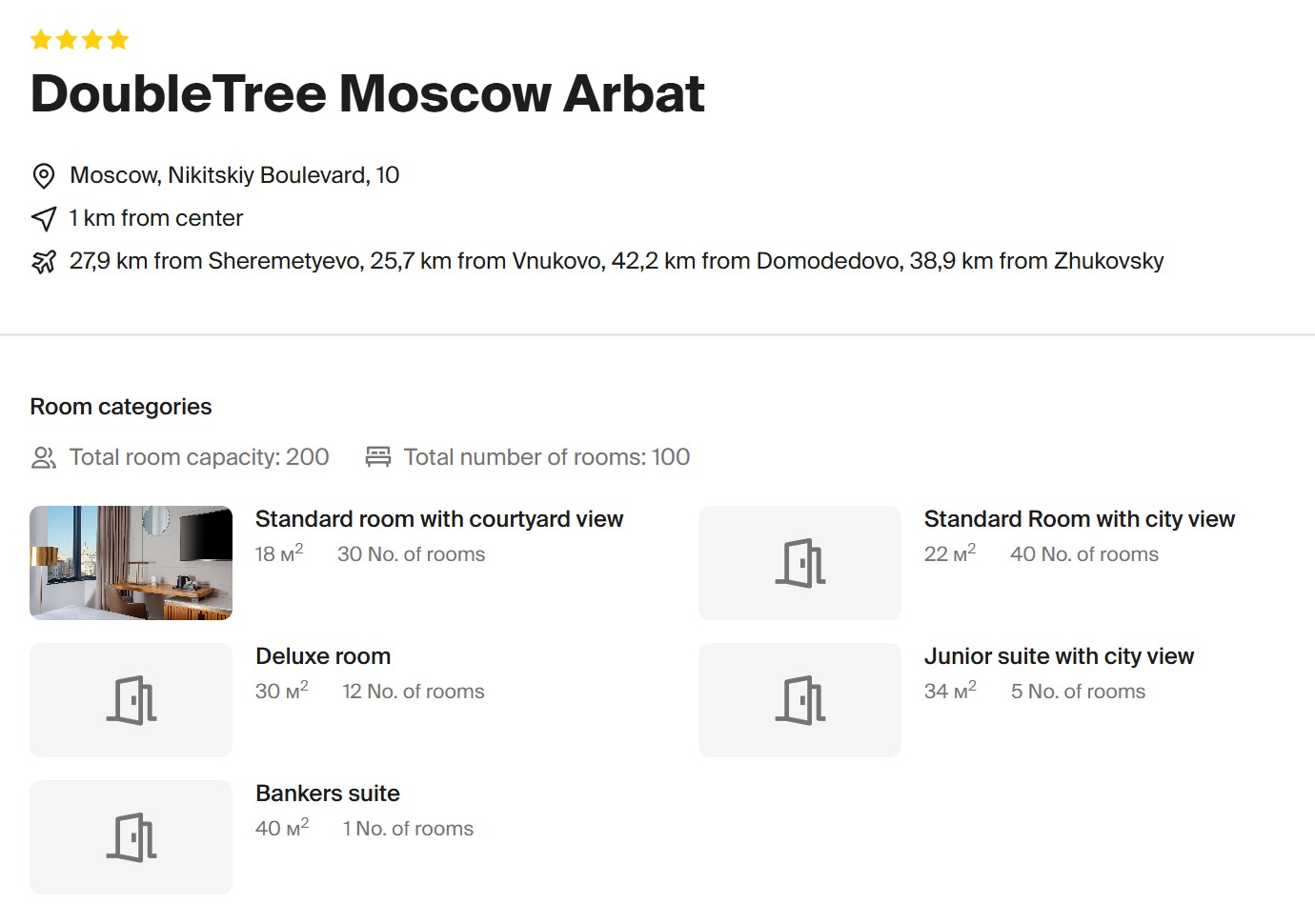The height and width of the screenshot is (924, 1315).
Task: Select Junior suite with city view title
Action: coord(1058,656)
